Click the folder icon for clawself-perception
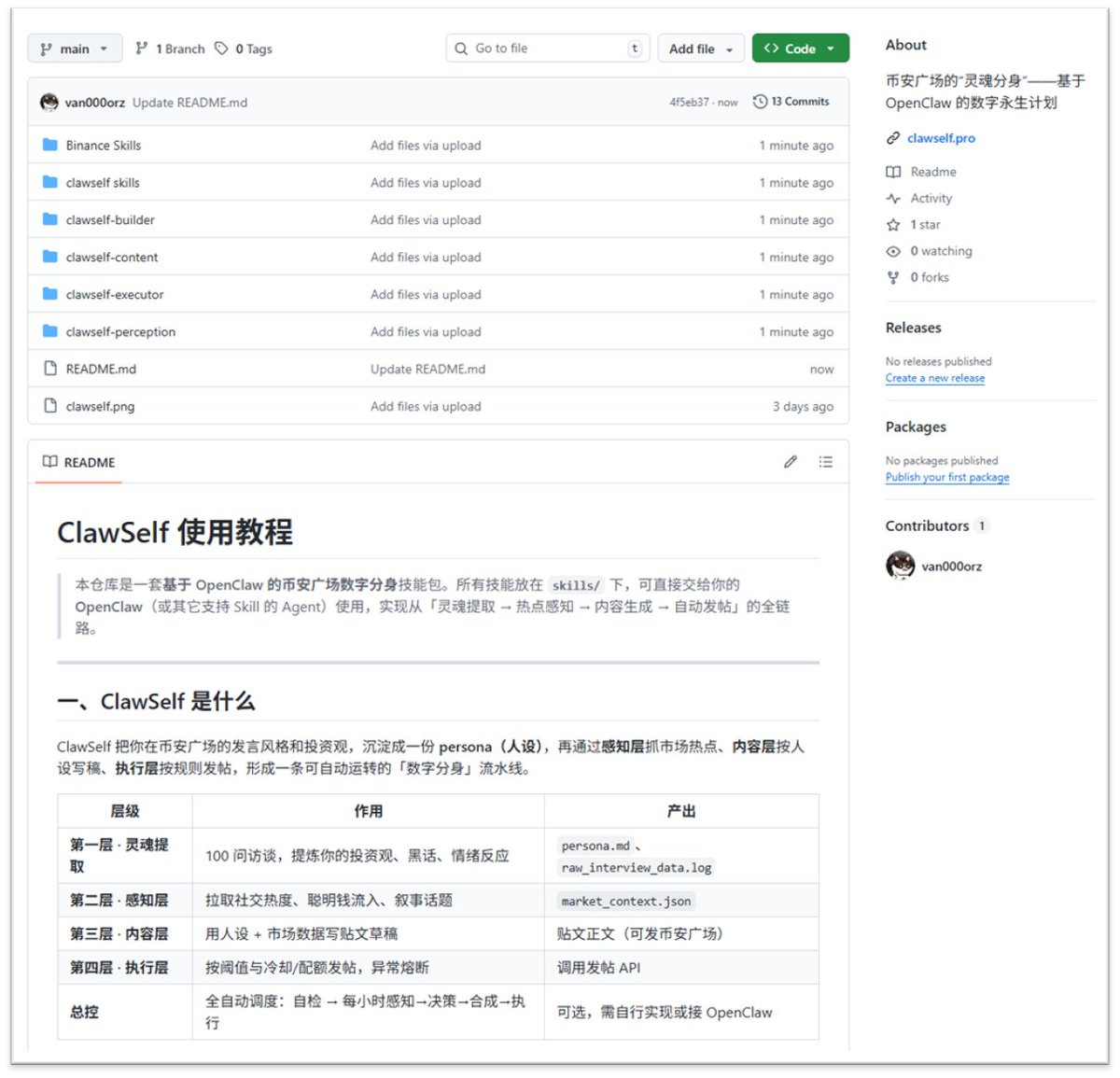This screenshot has width=1120, height=1078. [50, 331]
